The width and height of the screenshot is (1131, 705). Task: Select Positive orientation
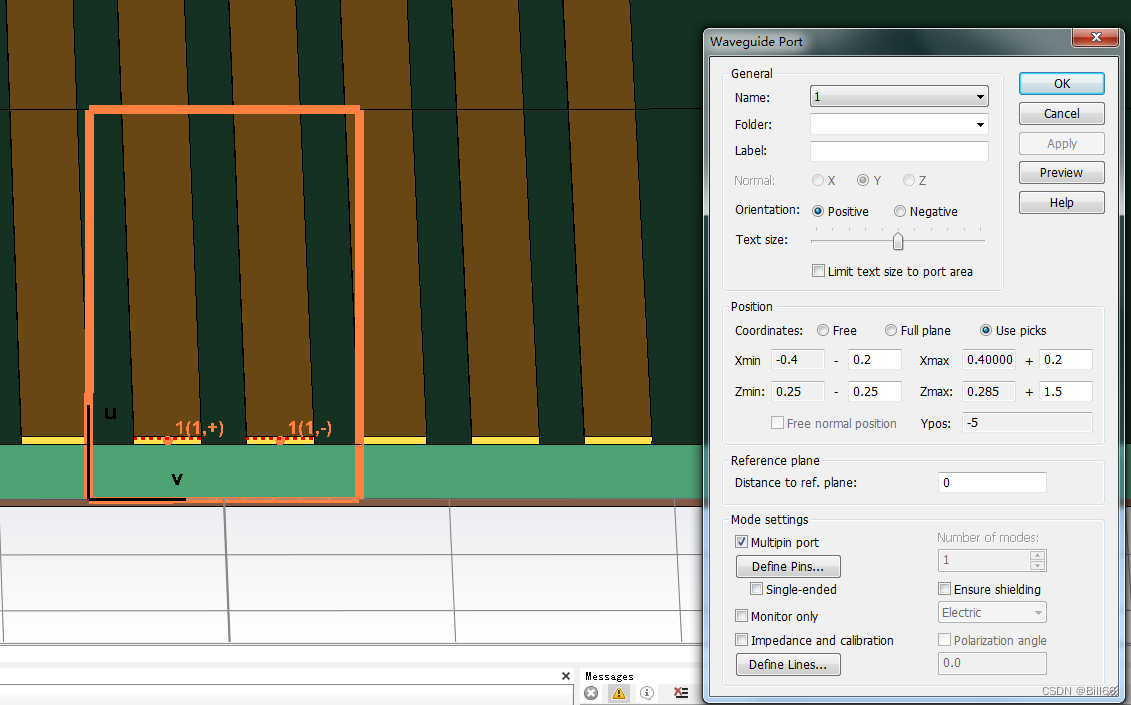pyautogui.click(x=818, y=211)
